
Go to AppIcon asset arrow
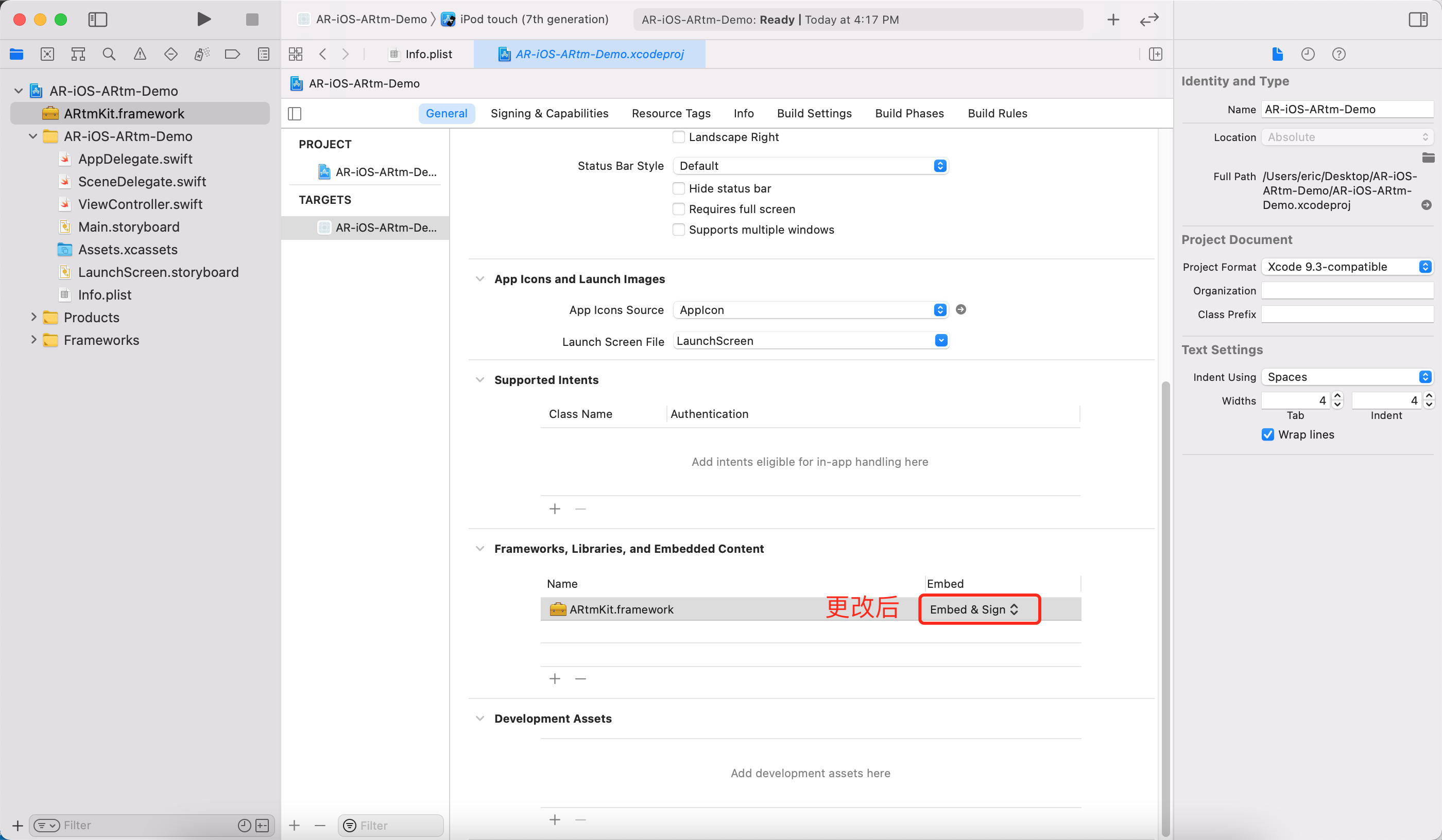click(961, 309)
